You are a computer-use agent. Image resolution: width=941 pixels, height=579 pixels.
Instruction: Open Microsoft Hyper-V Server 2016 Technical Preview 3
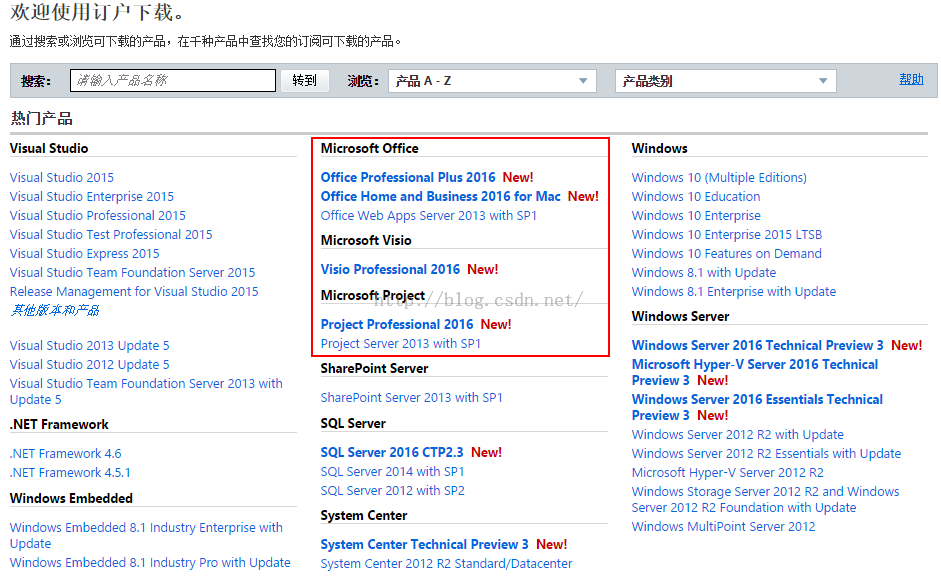[x=754, y=372]
